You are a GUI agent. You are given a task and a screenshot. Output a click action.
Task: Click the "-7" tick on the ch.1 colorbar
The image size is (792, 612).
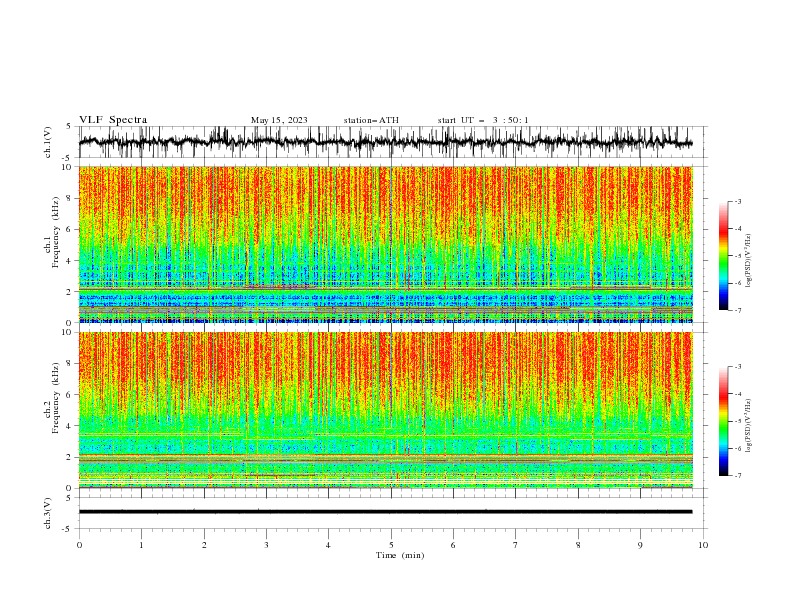(x=738, y=310)
